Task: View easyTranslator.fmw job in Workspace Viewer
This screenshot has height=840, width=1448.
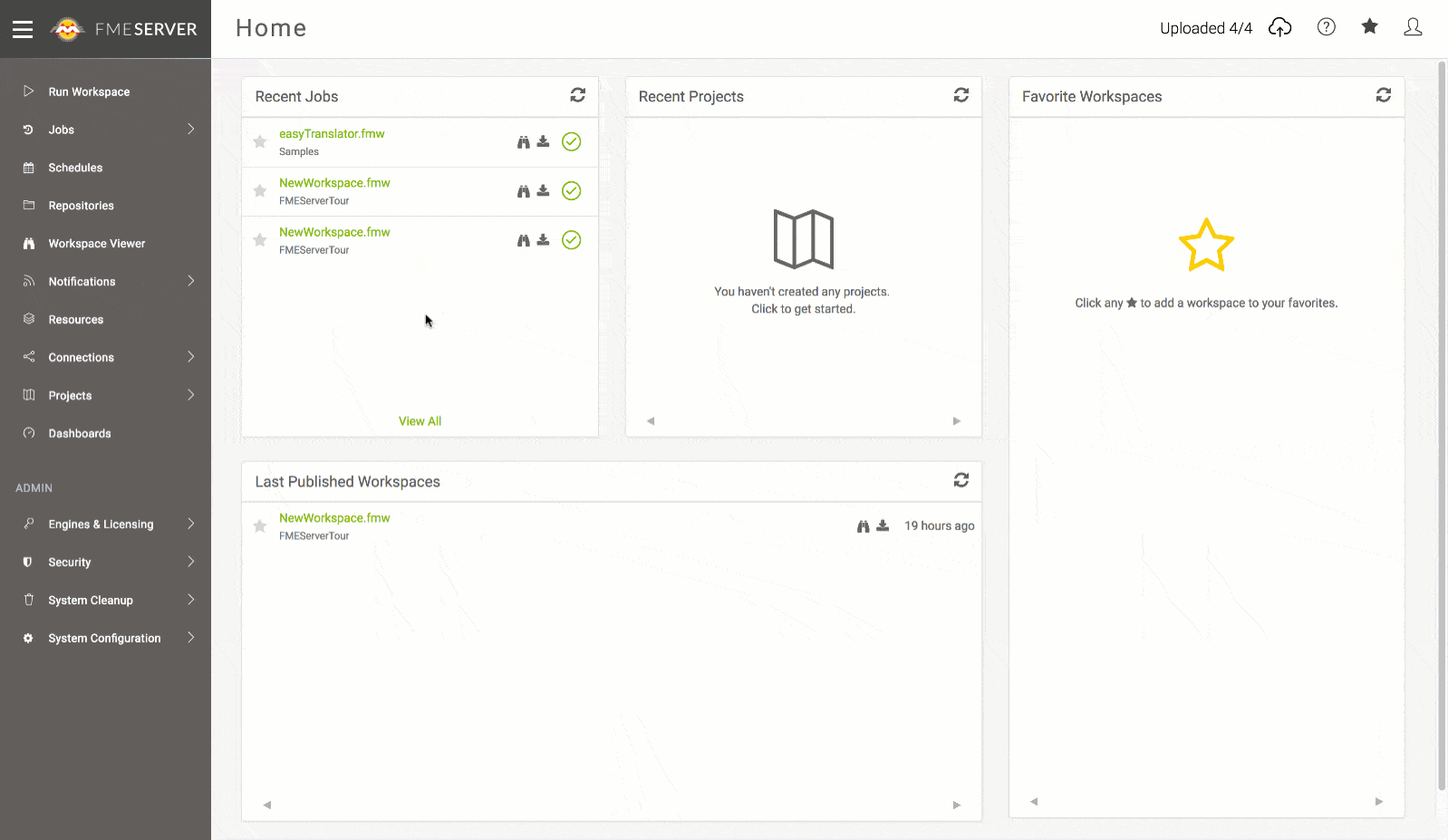Action: pos(524,142)
